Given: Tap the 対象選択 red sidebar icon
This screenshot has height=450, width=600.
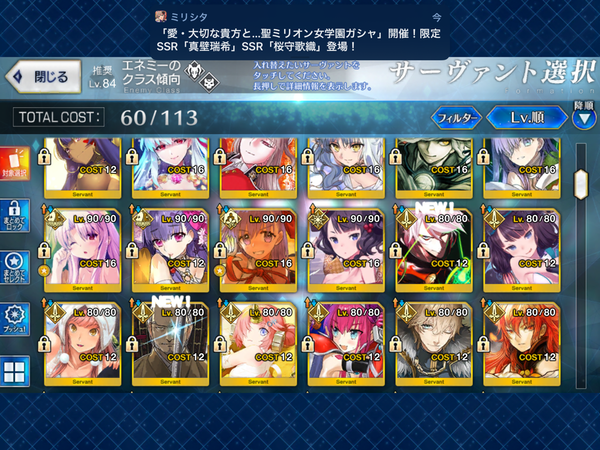Looking at the screenshot, I should (x=15, y=164).
